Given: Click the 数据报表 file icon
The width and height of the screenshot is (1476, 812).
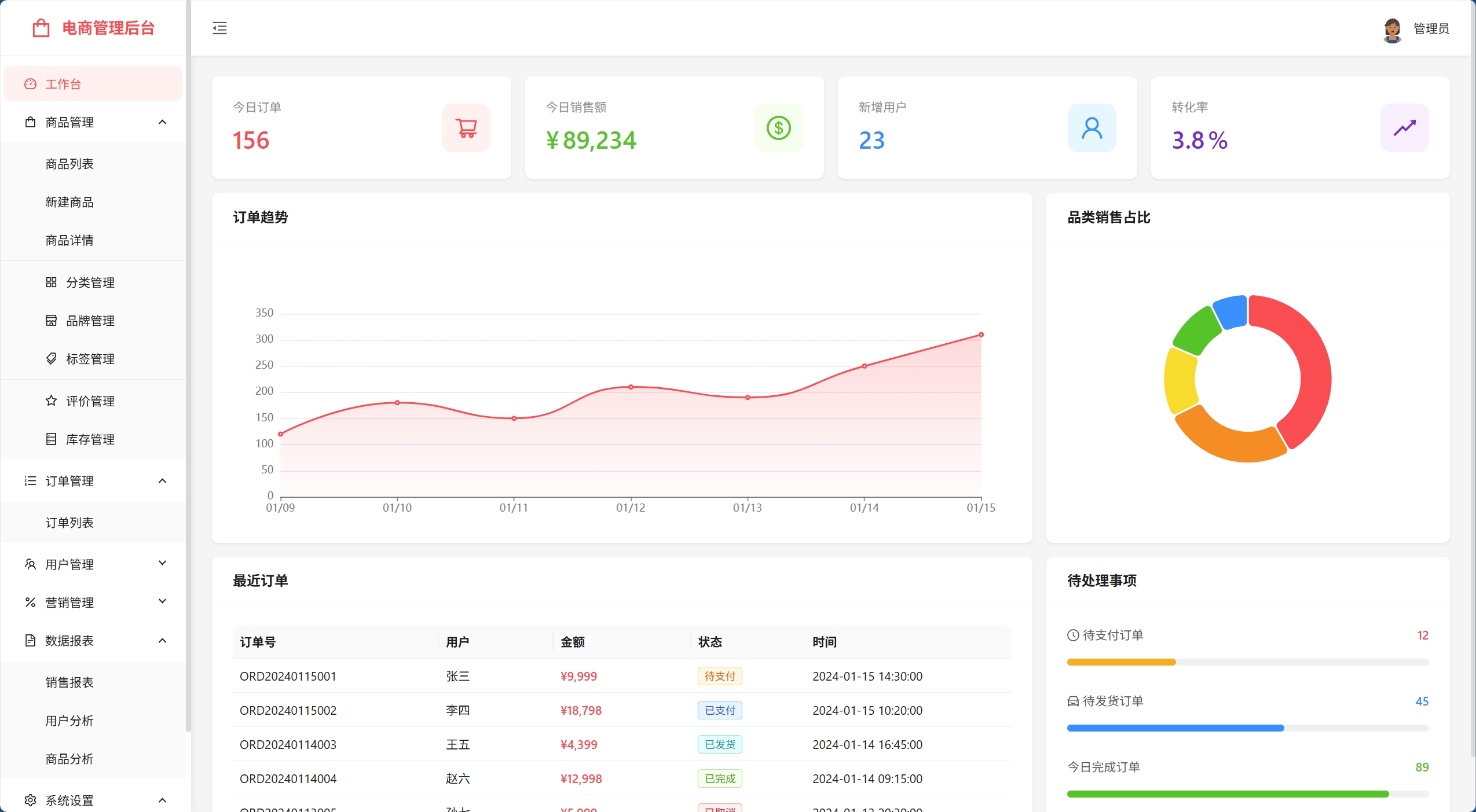Looking at the screenshot, I should [x=31, y=641].
